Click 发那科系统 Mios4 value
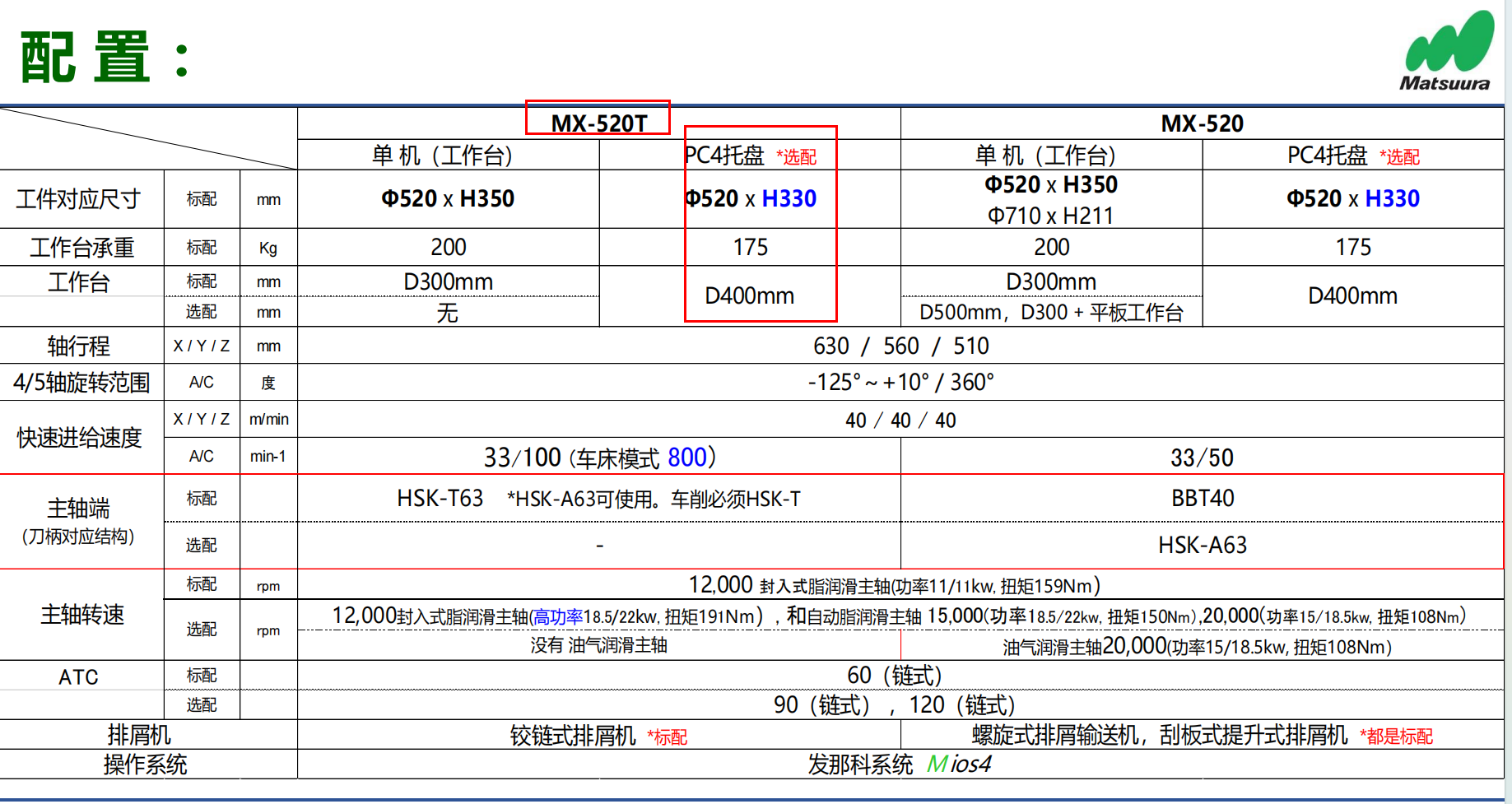Image resolution: width=1512 pixels, height=804 pixels. click(x=900, y=764)
